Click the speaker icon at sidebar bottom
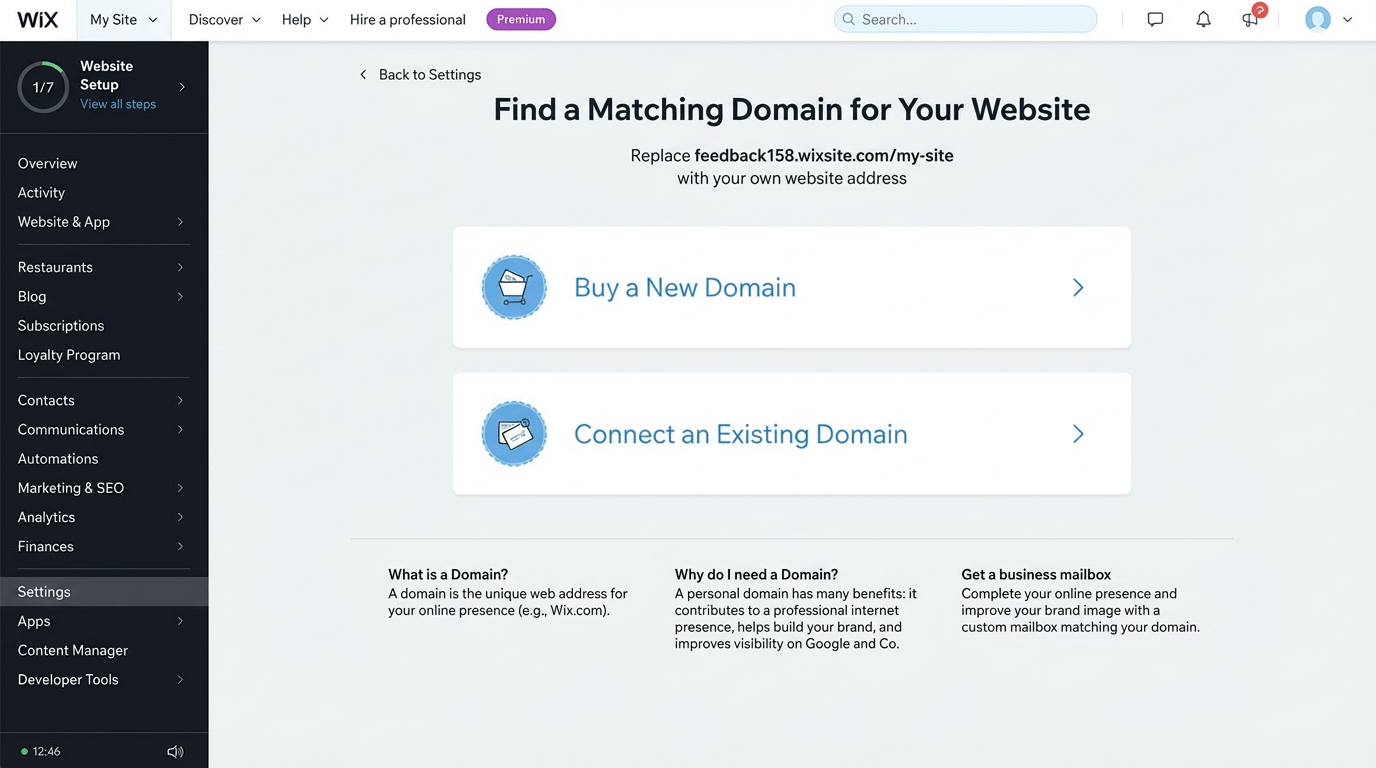The width and height of the screenshot is (1376, 768). [175, 751]
